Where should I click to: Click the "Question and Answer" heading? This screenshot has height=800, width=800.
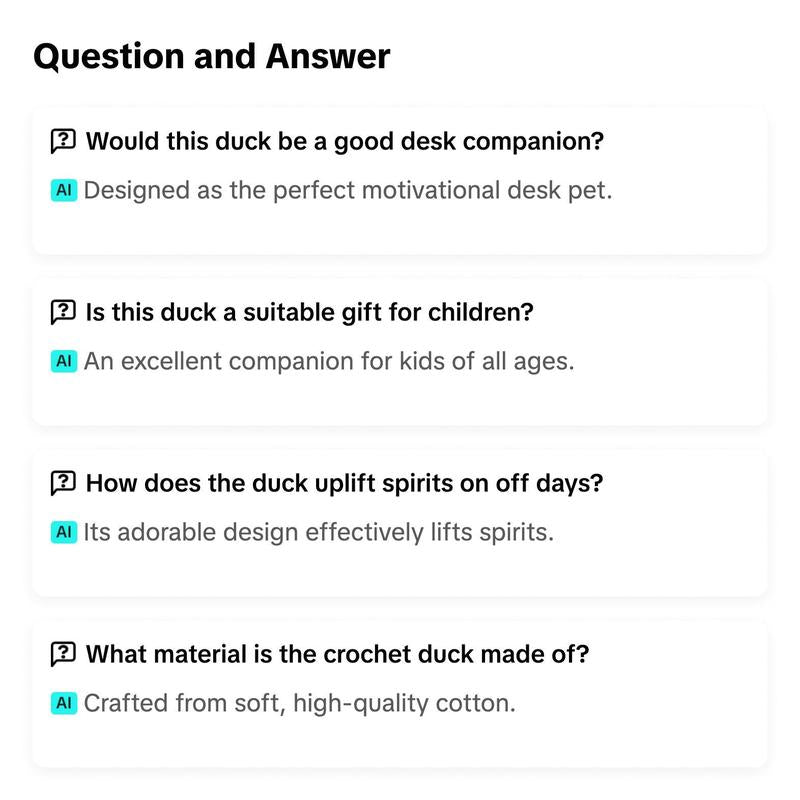212,57
